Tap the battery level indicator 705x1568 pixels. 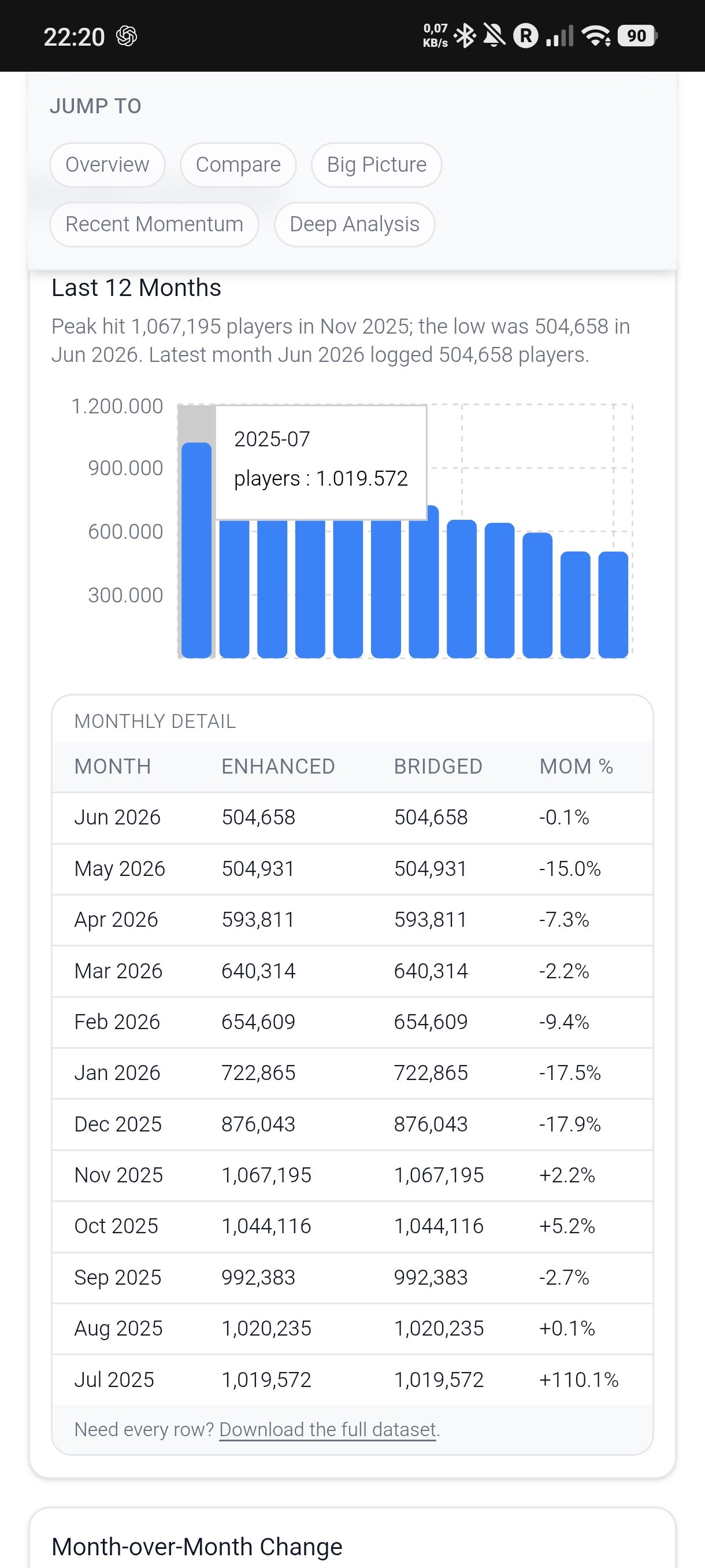coord(637,36)
